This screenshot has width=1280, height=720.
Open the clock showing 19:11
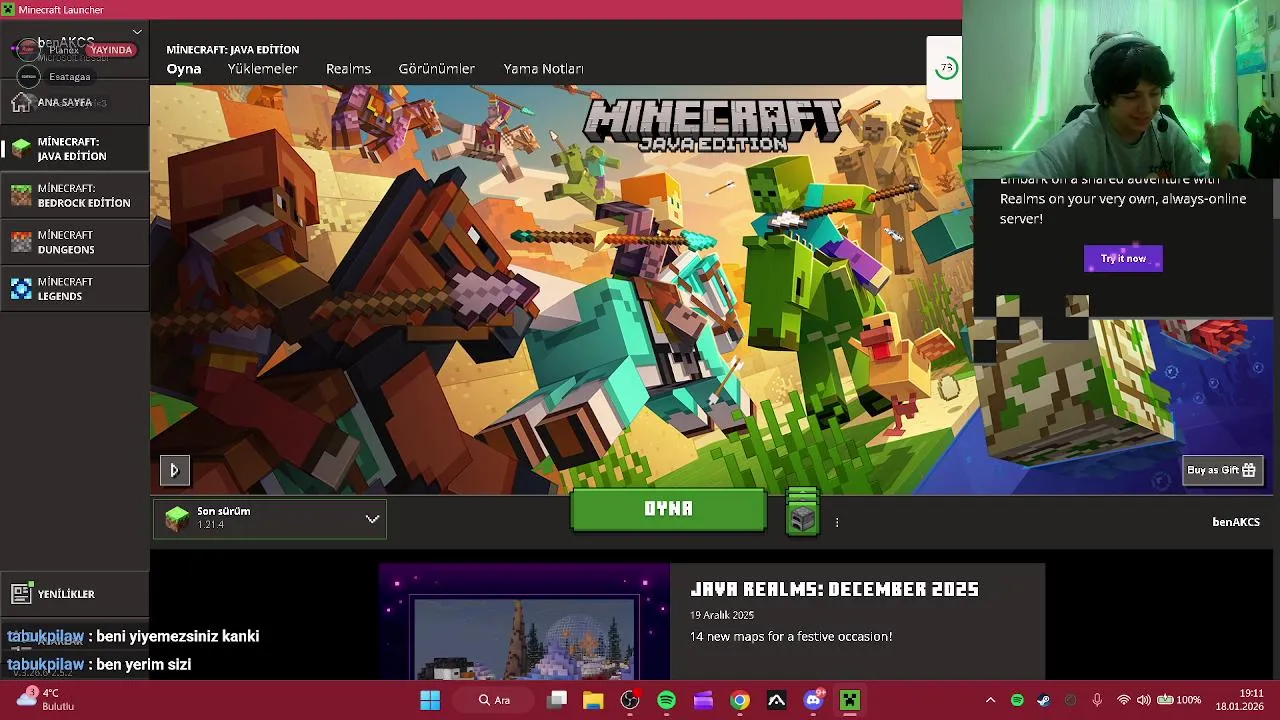coord(1239,700)
